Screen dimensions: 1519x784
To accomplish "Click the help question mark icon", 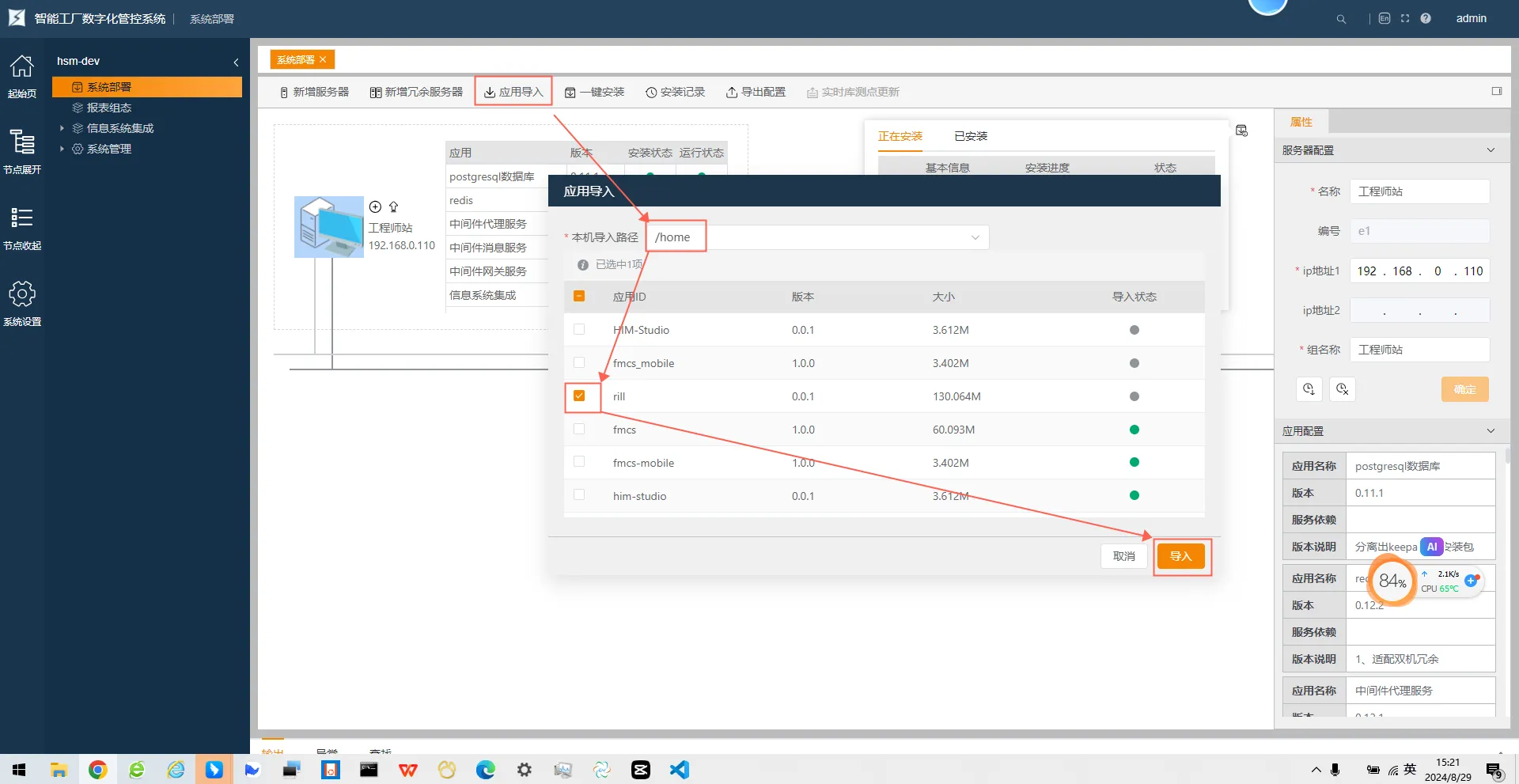I will click(1426, 18).
